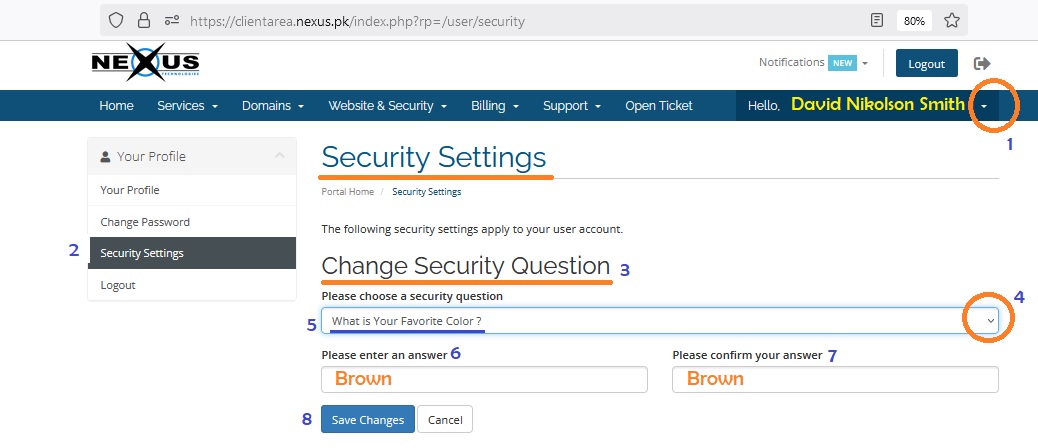Screen dimensions: 1038x448
Task: Click the shield tracking protection icon
Action: 116,21
